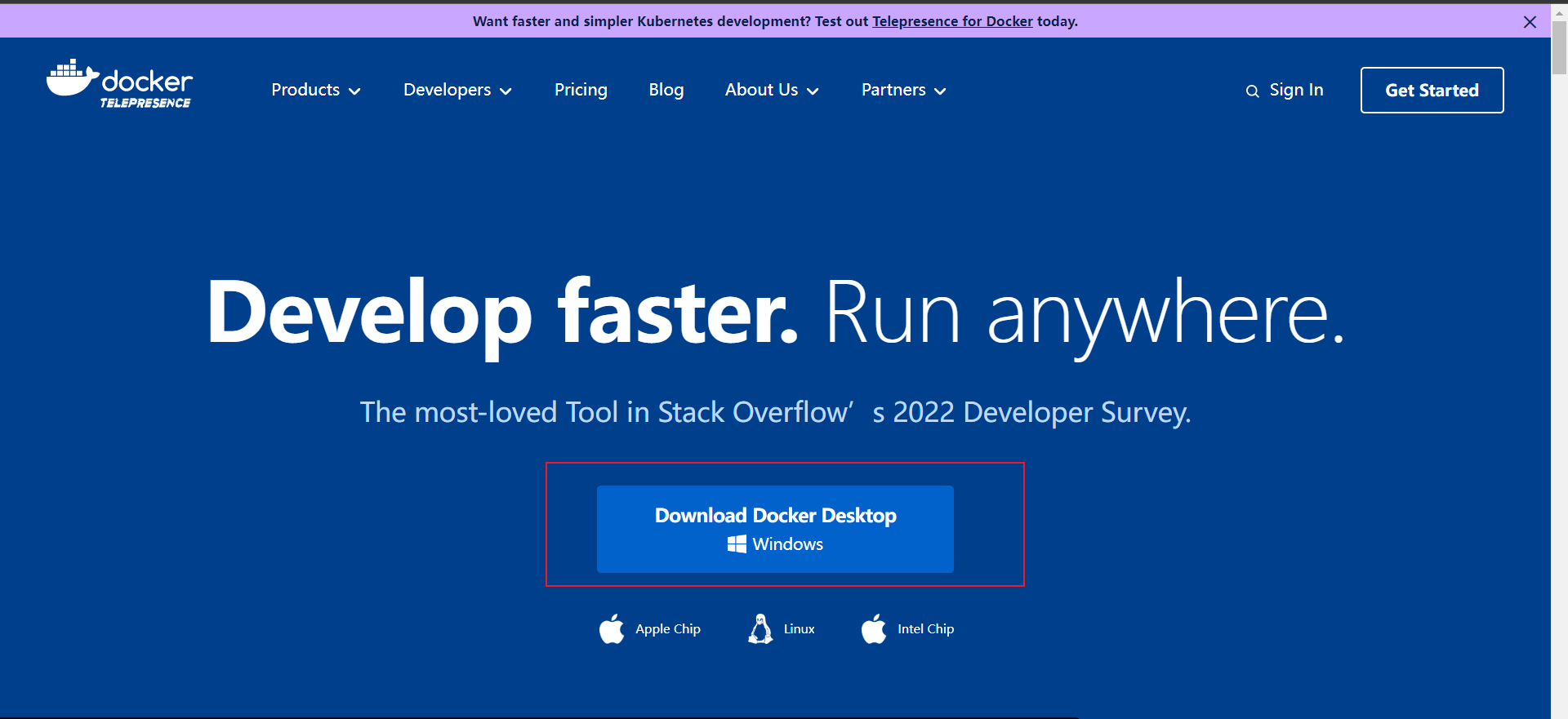Click the Windows logo in download button

(737, 544)
